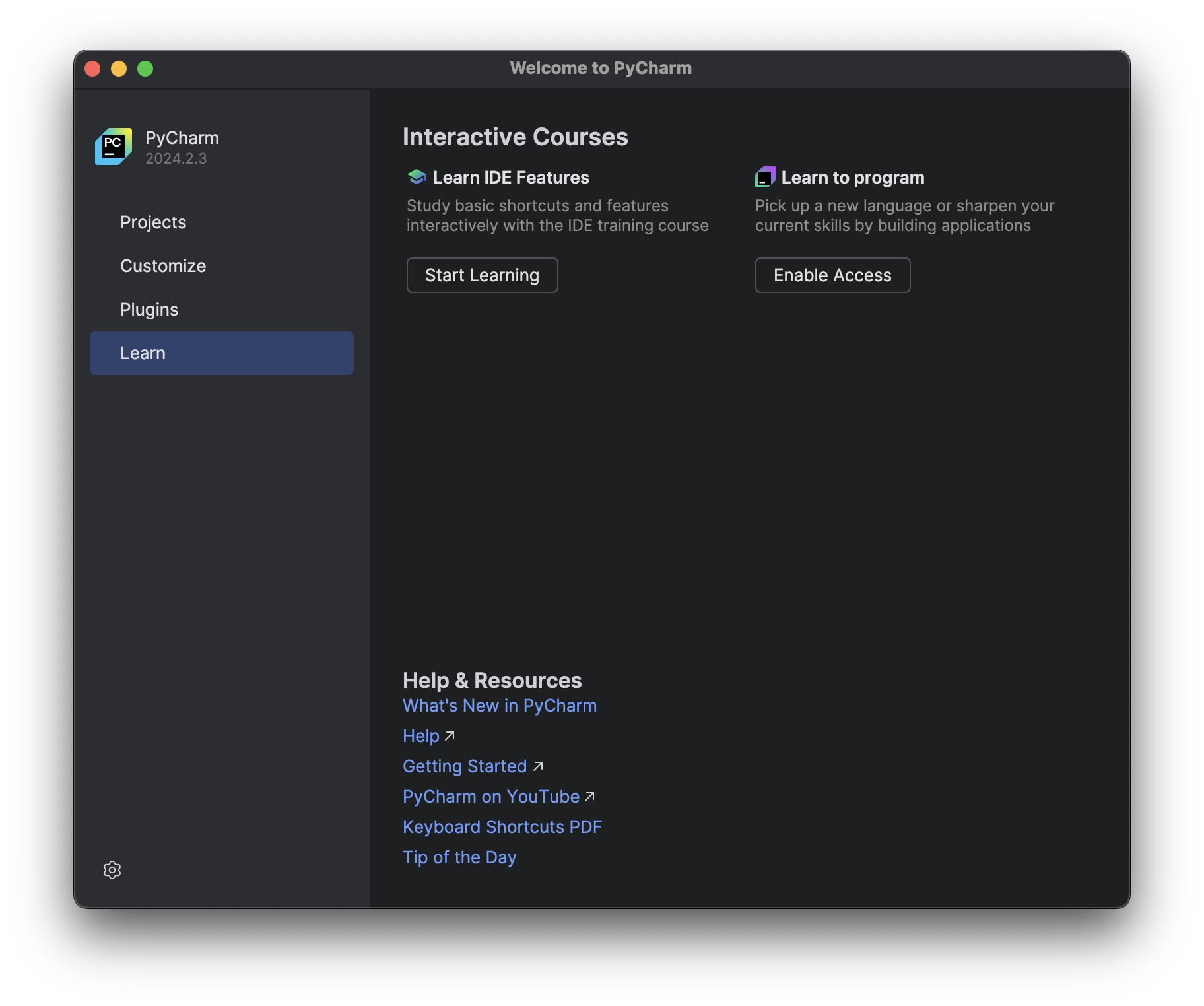Download the Keyboard Shortcuts PDF
The image size is (1204, 1006).
502,826
